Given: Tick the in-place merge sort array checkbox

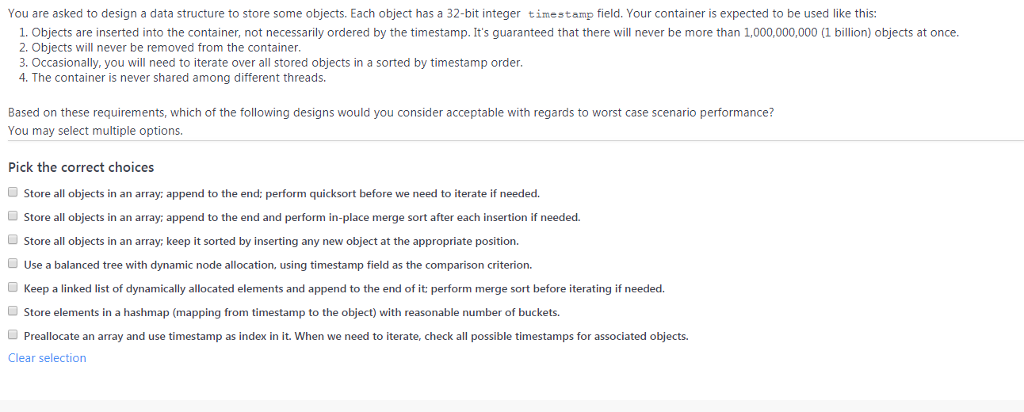Looking at the screenshot, I should pos(12,216).
